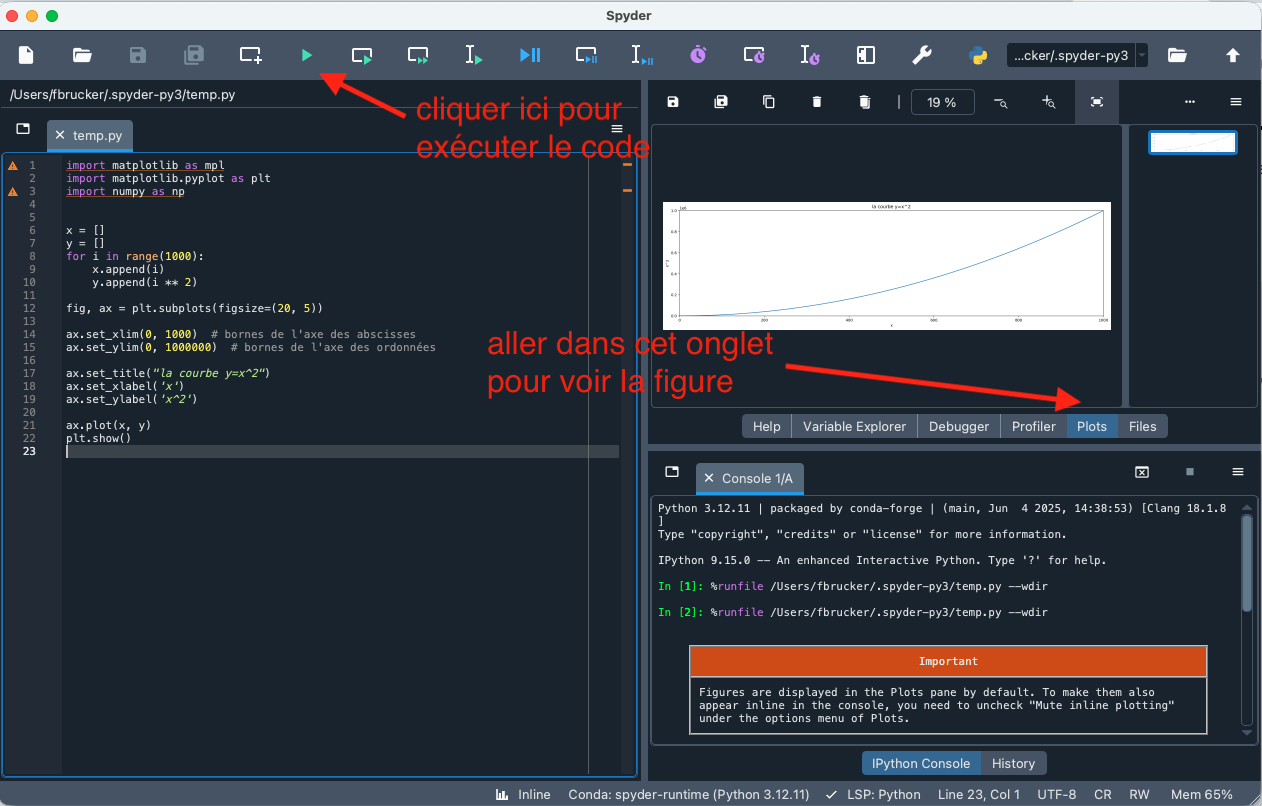The image size is (1262, 806).
Task: Profile the file with the purple stopwatch icon
Action: (x=698, y=55)
